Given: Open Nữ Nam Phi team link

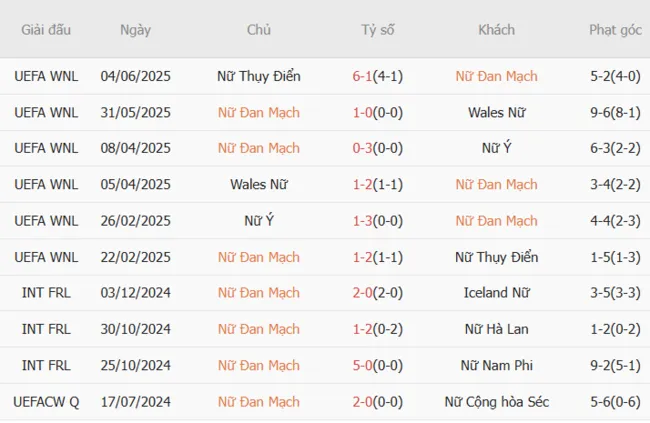Looking at the screenshot, I should 496,366.
